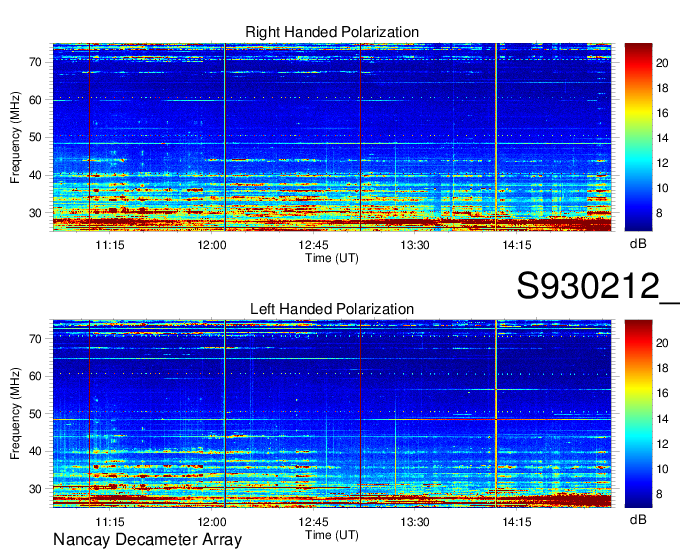The height and width of the screenshot is (552, 680).
Task: Click the dB unit label of upper scale
Action: coord(638,244)
